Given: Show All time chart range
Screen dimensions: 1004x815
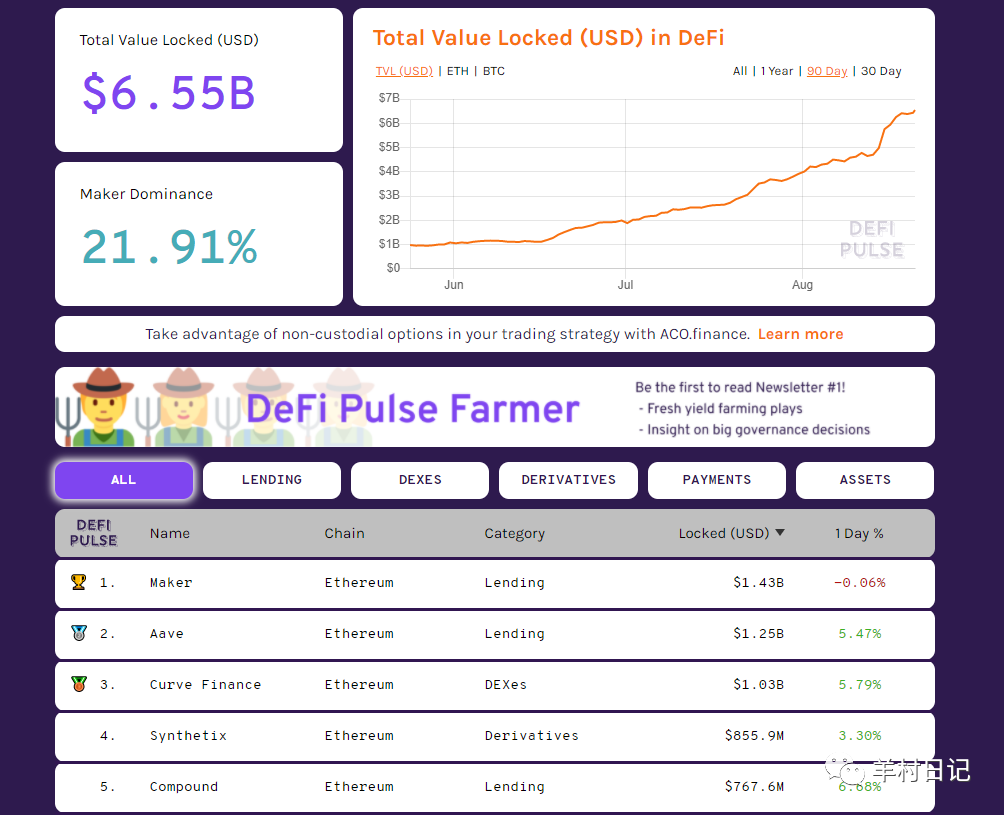Looking at the screenshot, I should [x=740, y=71].
